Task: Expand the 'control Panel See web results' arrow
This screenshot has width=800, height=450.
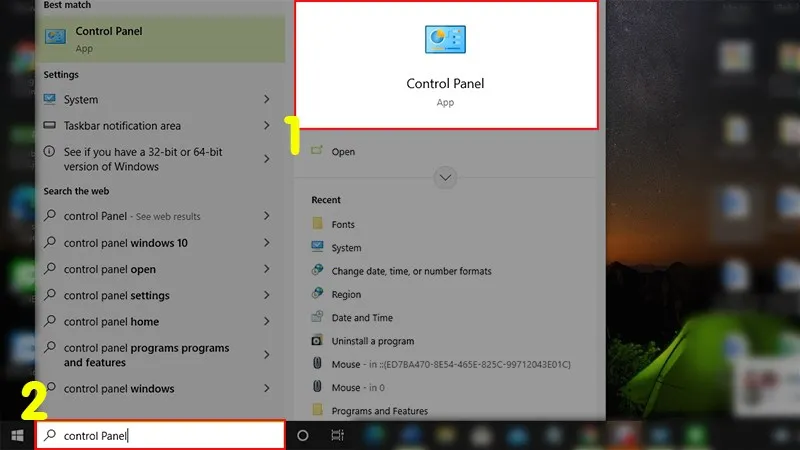Action: click(x=266, y=216)
